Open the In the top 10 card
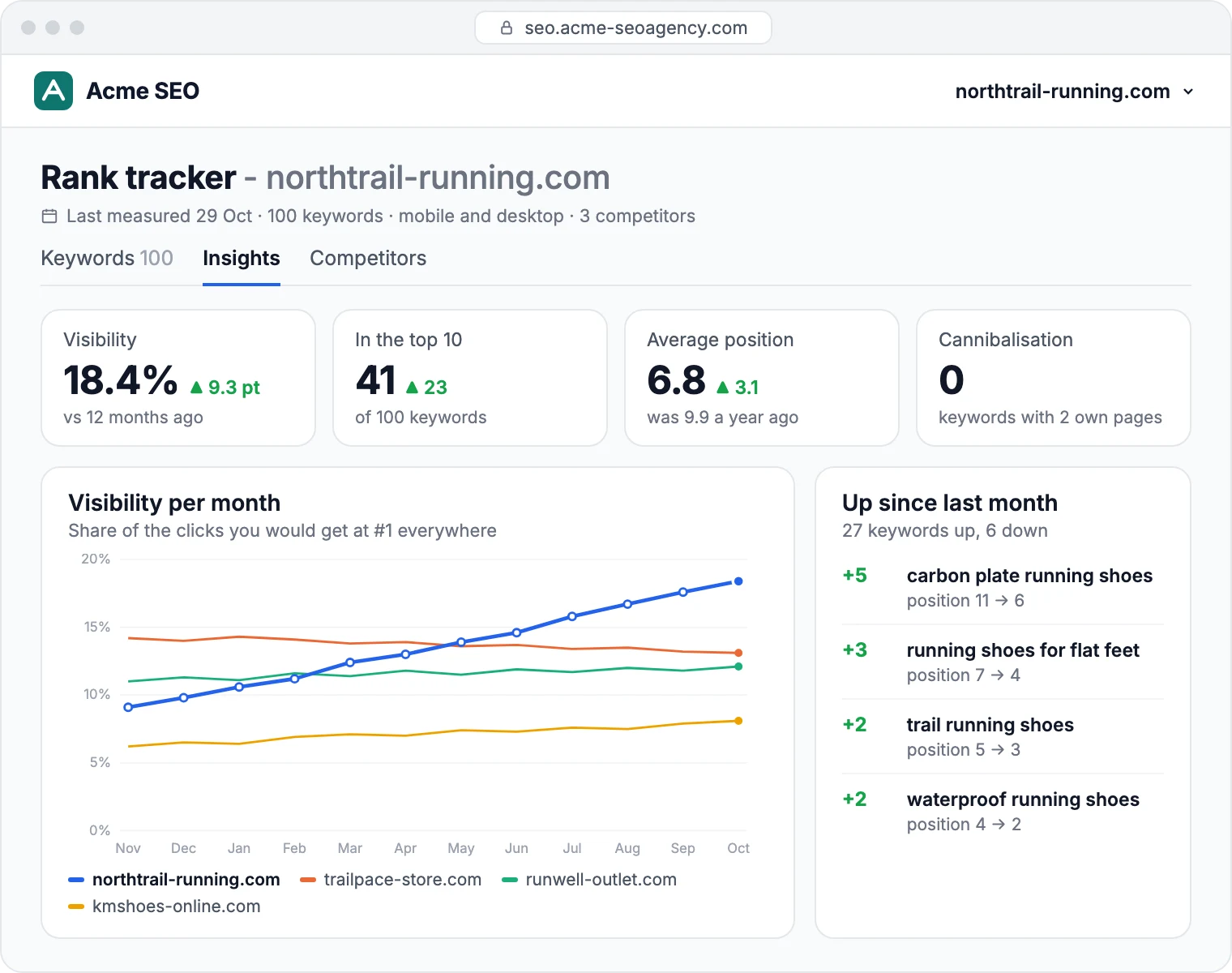 coord(470,378)
